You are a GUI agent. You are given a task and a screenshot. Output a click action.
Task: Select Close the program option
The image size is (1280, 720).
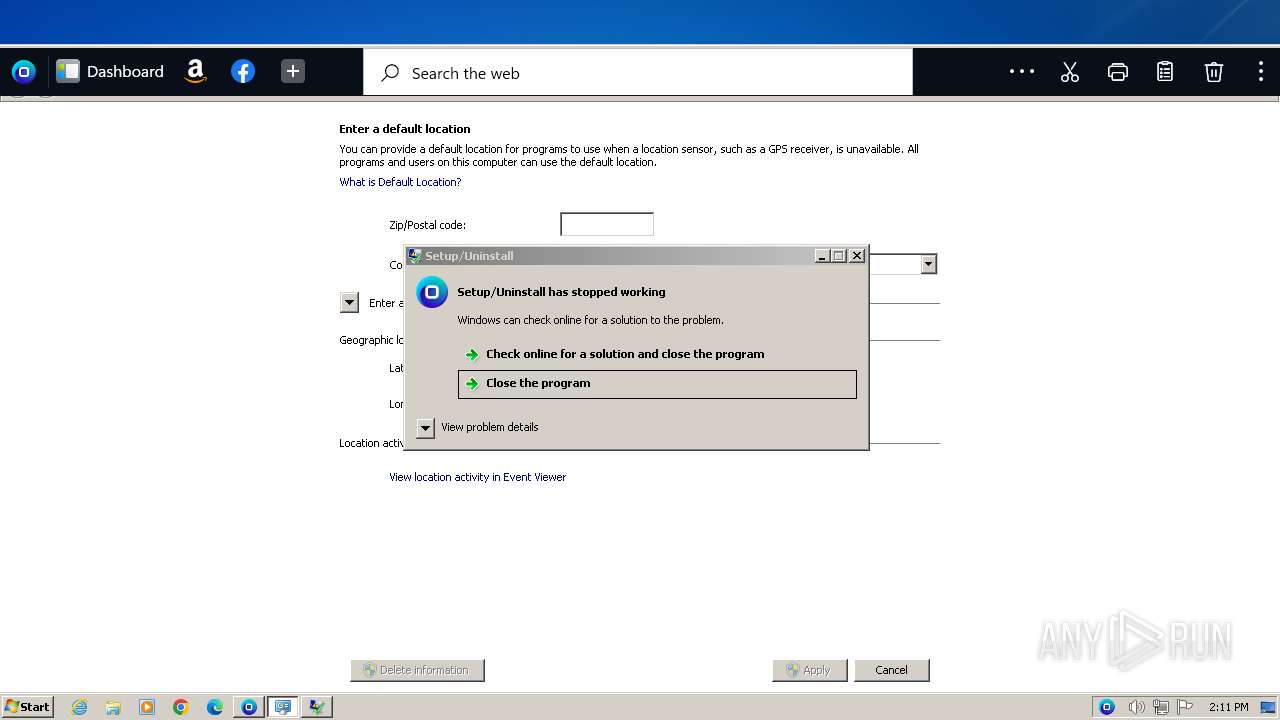657,384
